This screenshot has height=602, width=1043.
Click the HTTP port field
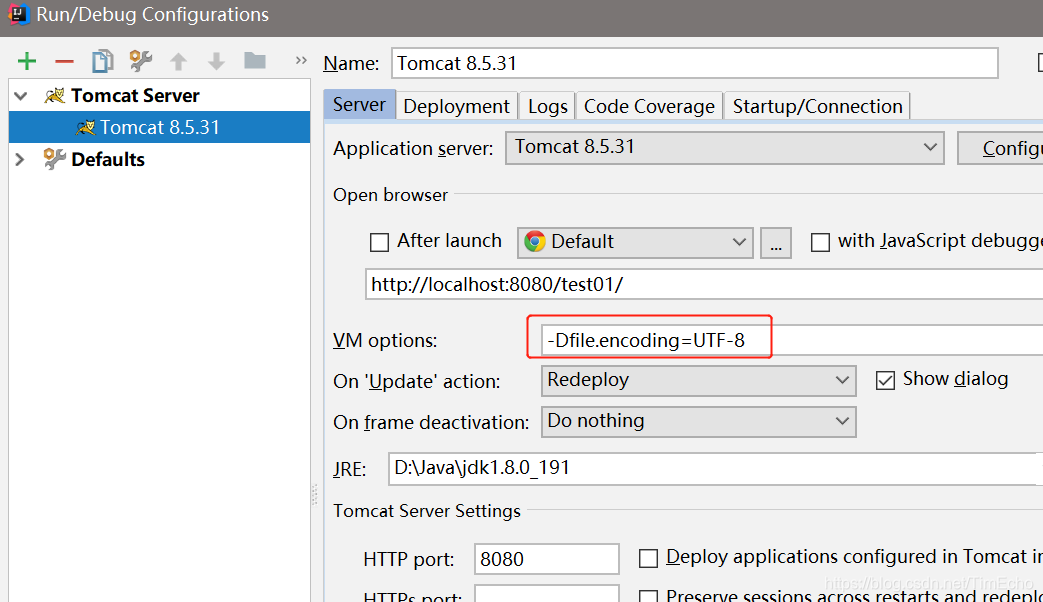[547, 559]
